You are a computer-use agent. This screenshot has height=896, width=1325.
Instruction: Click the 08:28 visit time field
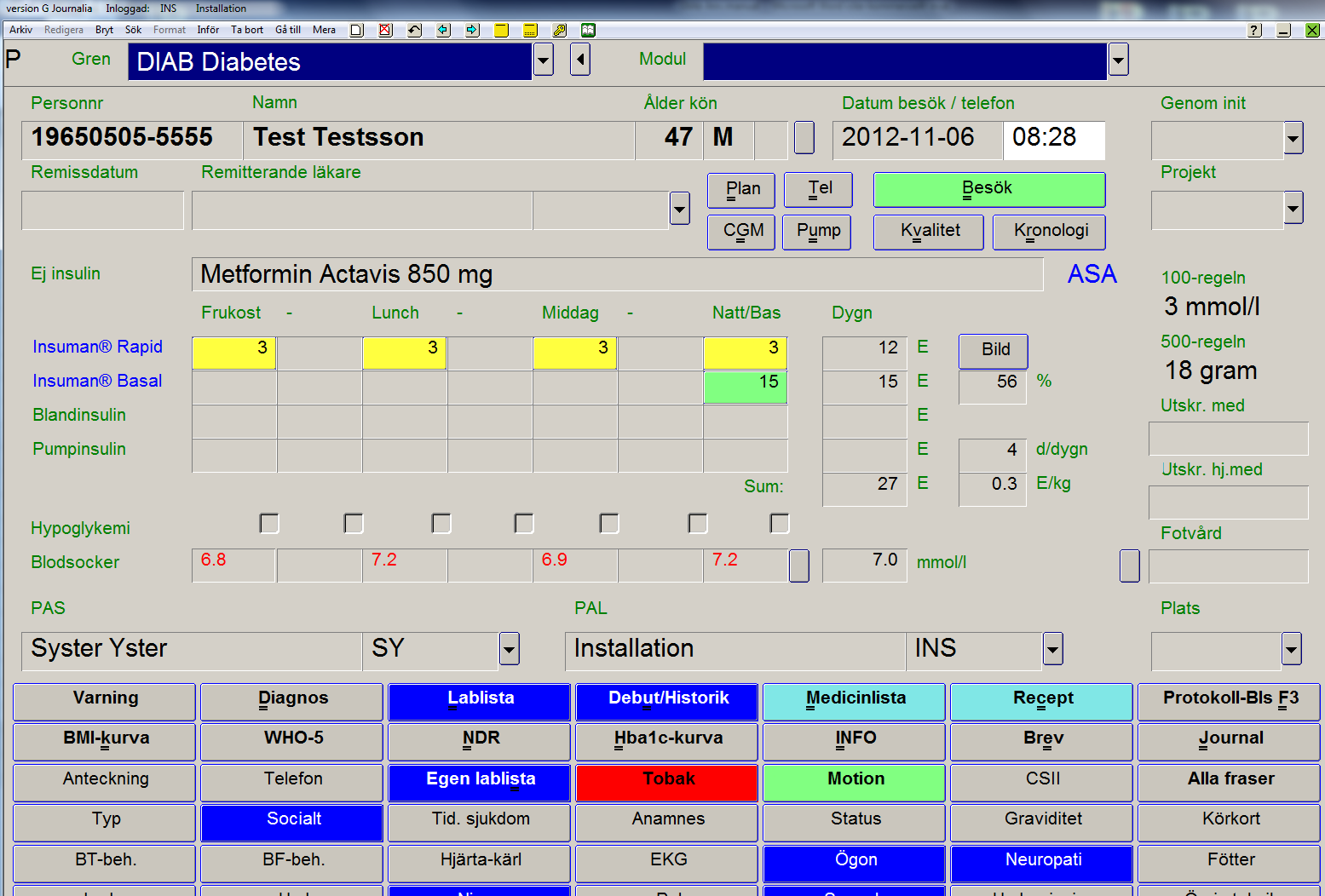(1054, 141)
